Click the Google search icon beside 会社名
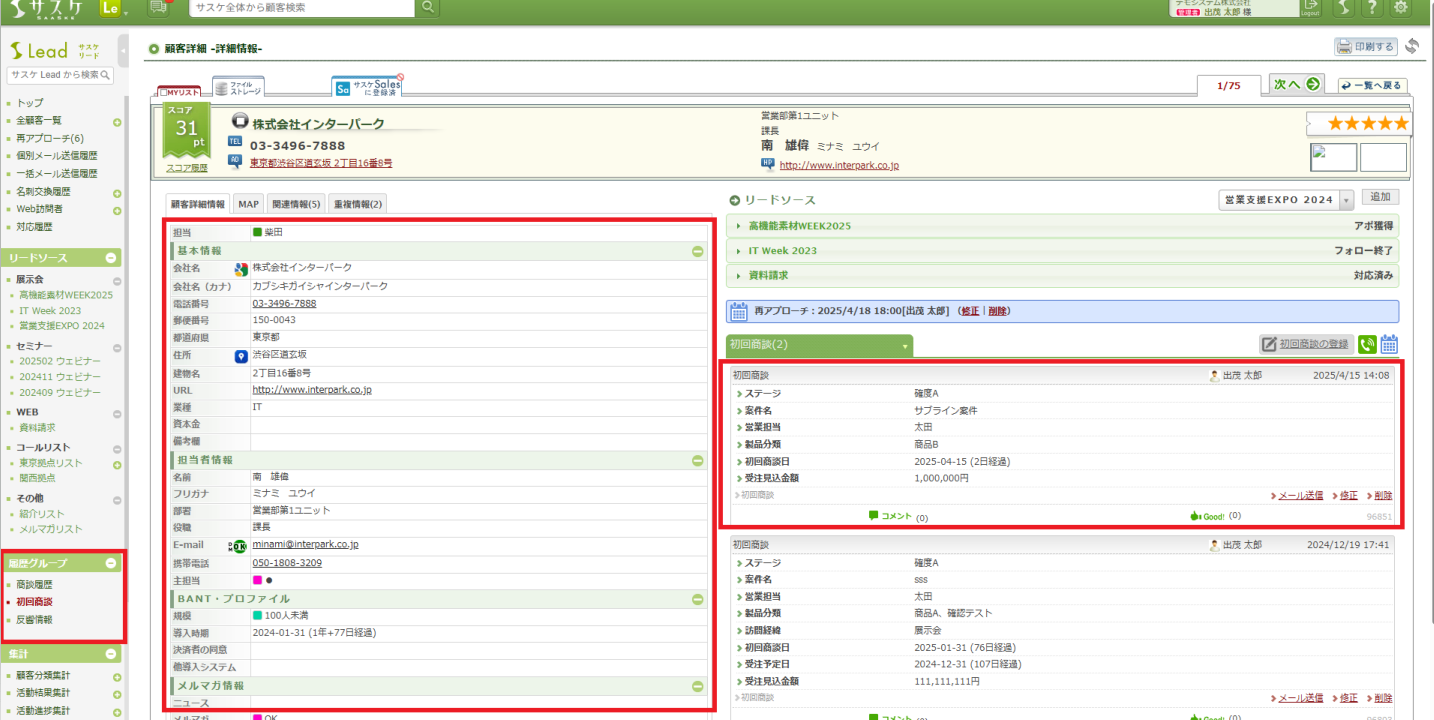The width and height of the screenshot is (1434, 720). 241,269
